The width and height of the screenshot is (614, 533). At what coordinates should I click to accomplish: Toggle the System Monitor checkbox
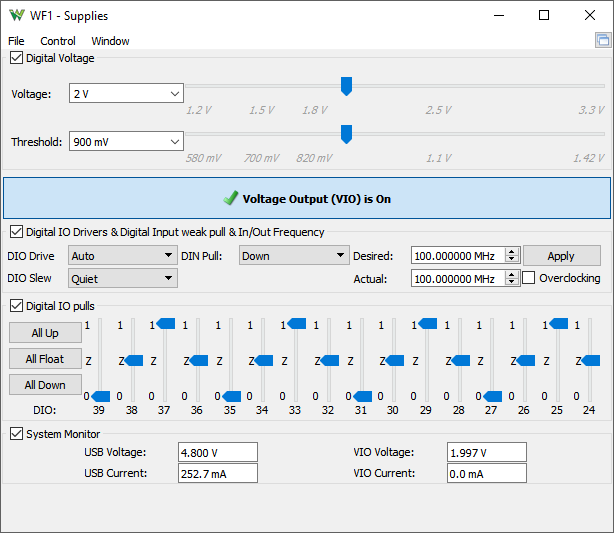coord(16,434)
